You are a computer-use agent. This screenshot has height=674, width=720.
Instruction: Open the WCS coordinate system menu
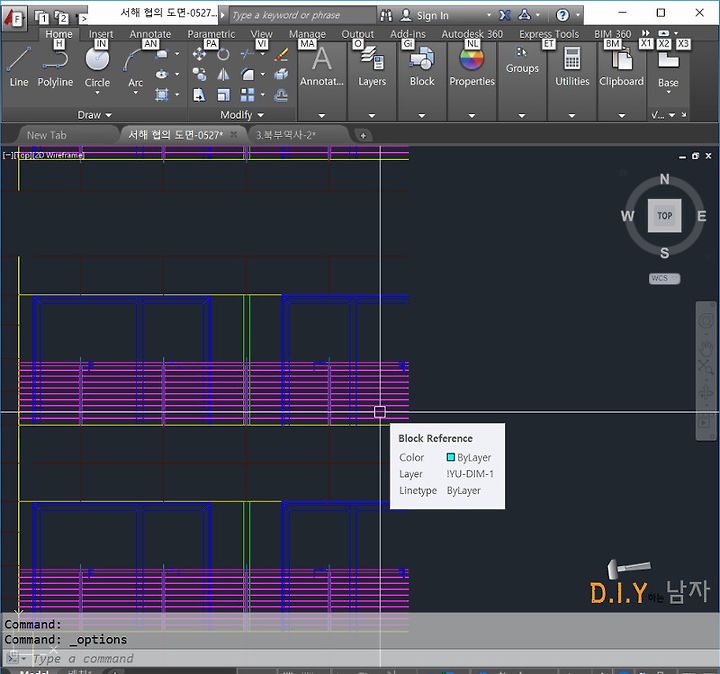(x=664, y=278)
